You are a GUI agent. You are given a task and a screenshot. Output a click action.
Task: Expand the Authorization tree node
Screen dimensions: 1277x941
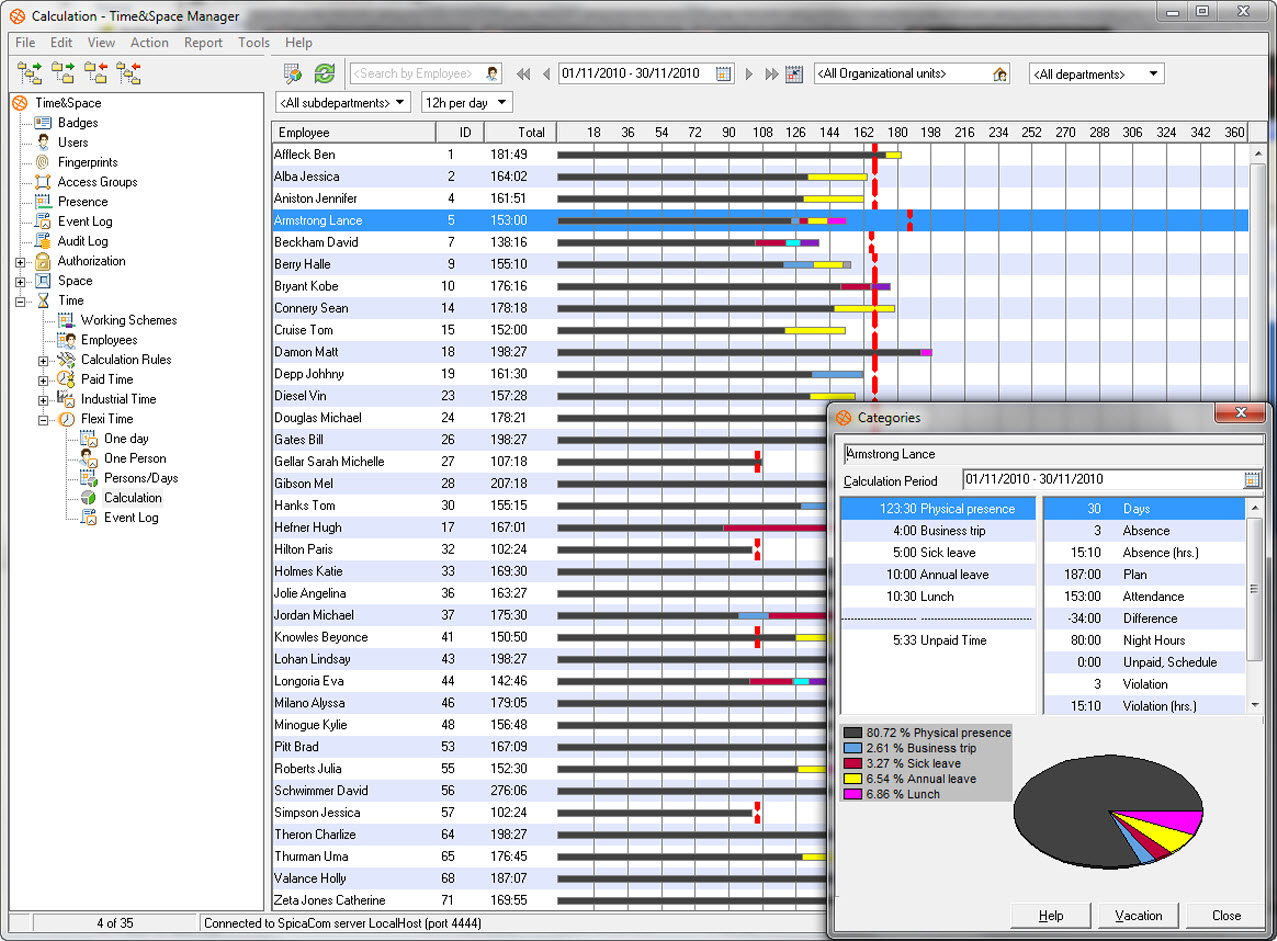tap(20, 262)
